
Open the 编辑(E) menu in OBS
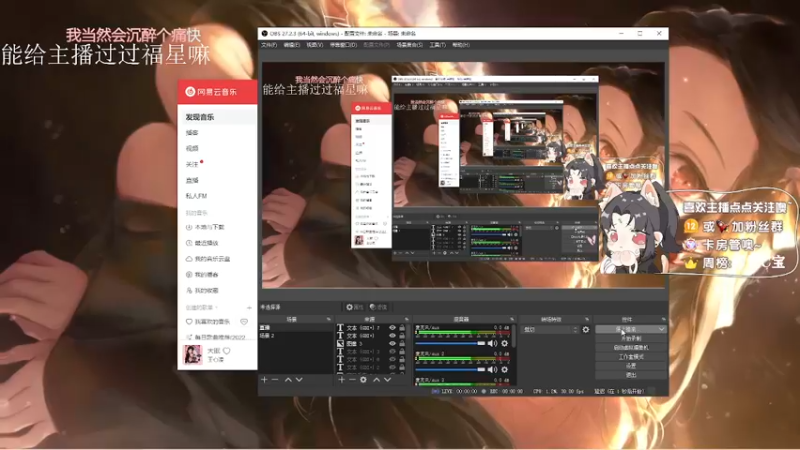click(292, 45)
